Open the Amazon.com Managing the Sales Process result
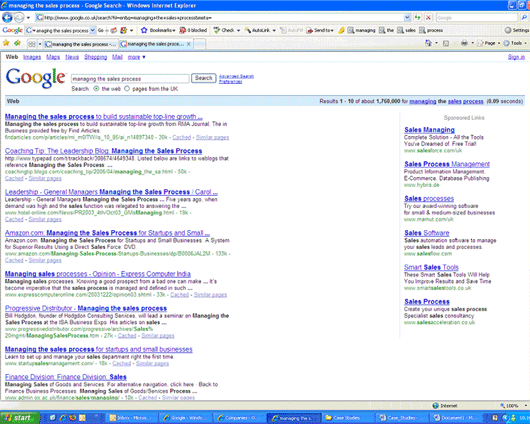Viewport: 530px width, 424px height. [x=107, y=233]
